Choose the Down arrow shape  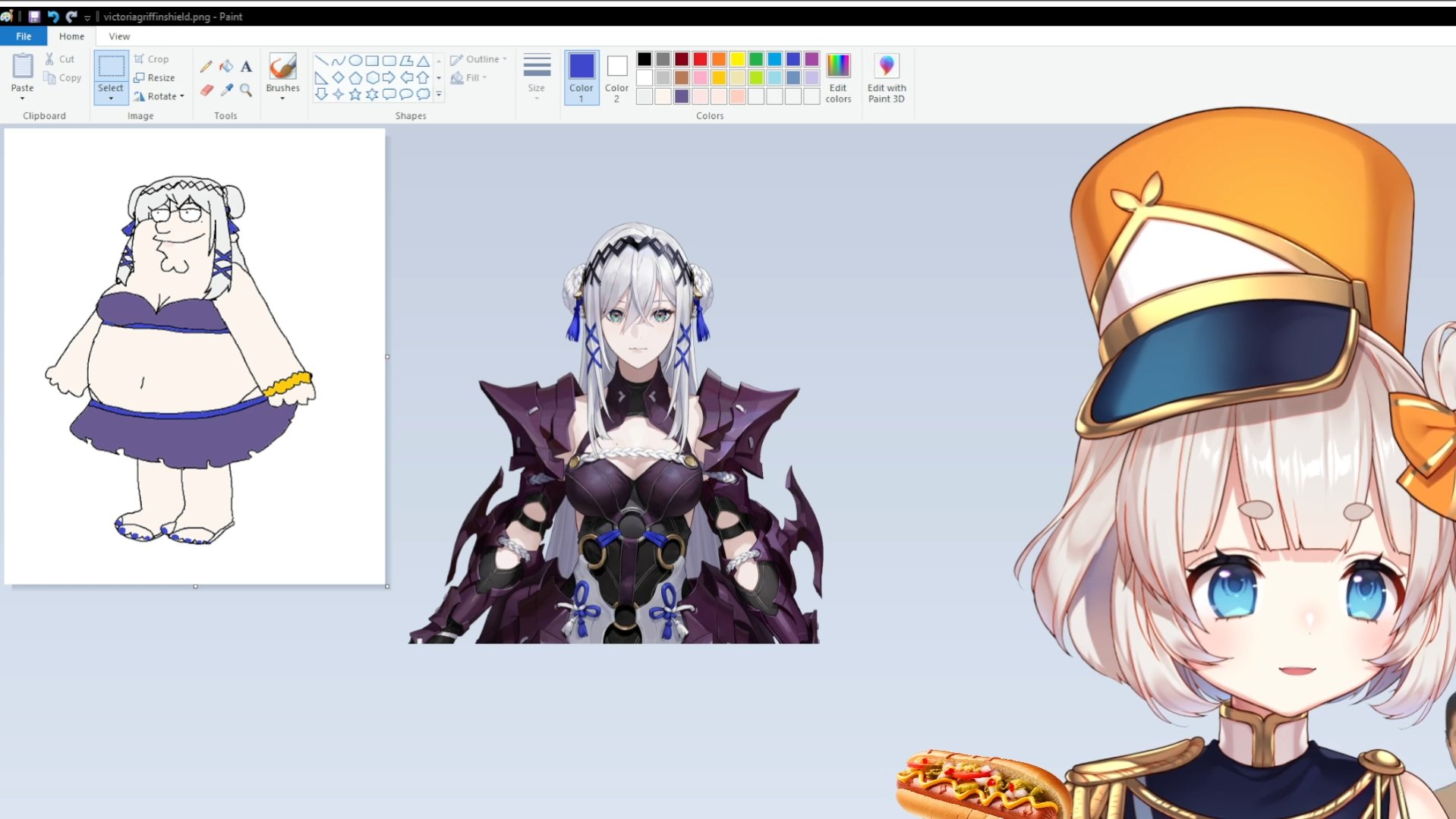321,94
